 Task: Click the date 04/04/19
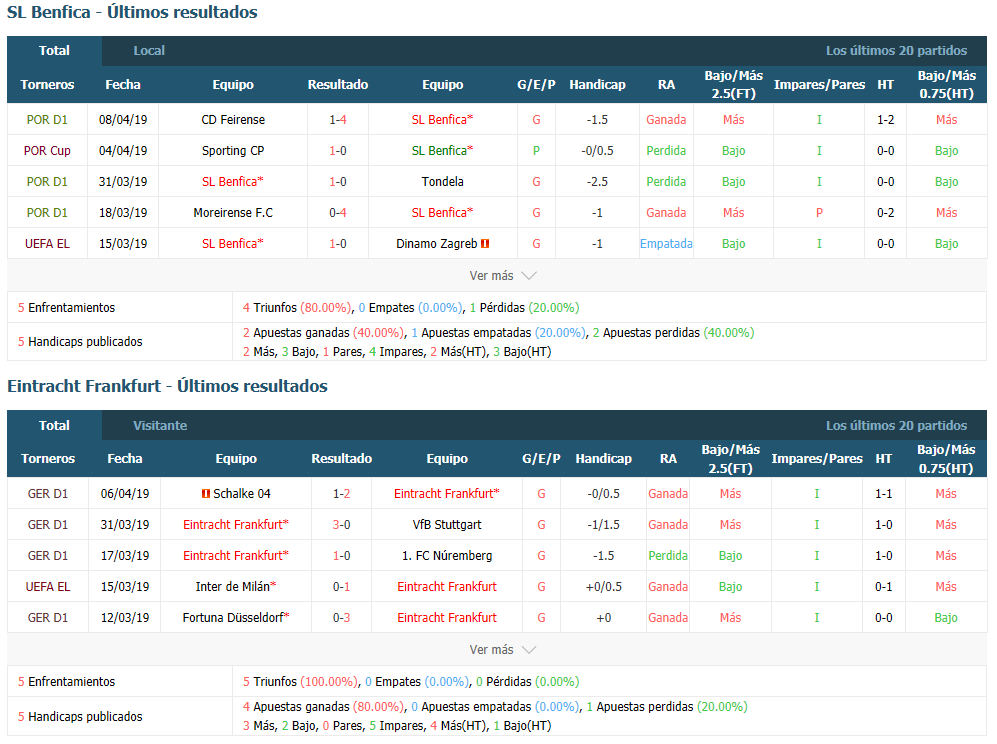coord(123,151)
